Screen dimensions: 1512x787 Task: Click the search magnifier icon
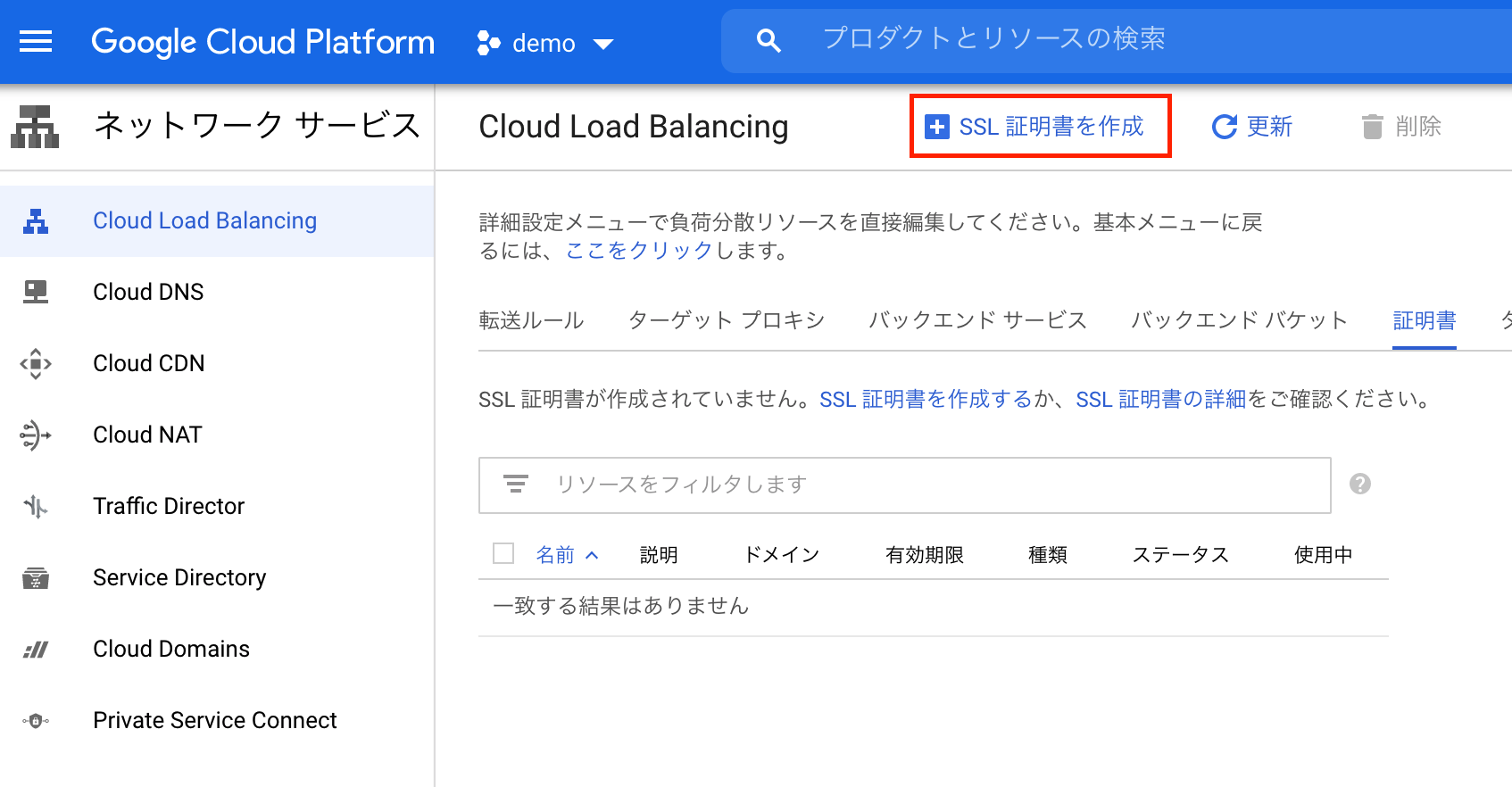[768, 40]
